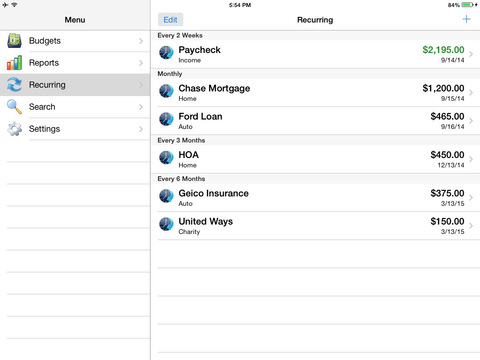Image resolution: width=480 pixels, height=360 pixels.
Task: Open the Chase Mortgage entry
Action: tap(315, 93)
